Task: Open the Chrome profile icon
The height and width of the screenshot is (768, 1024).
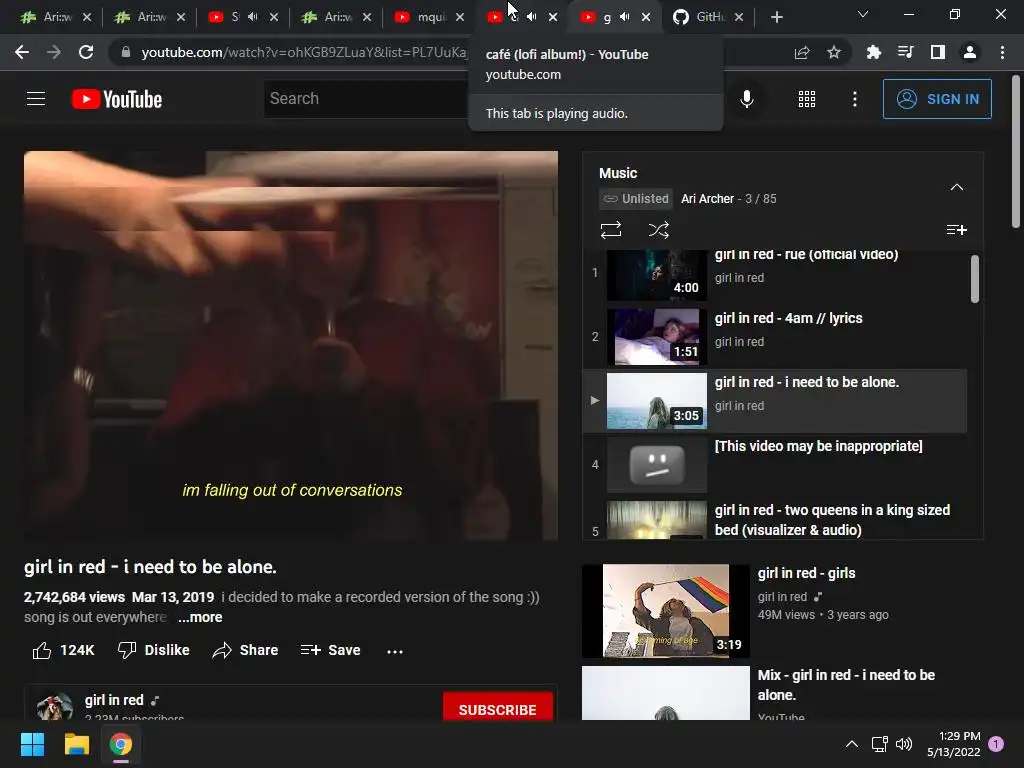Action: pyautogui.click(x=970, y=52)
